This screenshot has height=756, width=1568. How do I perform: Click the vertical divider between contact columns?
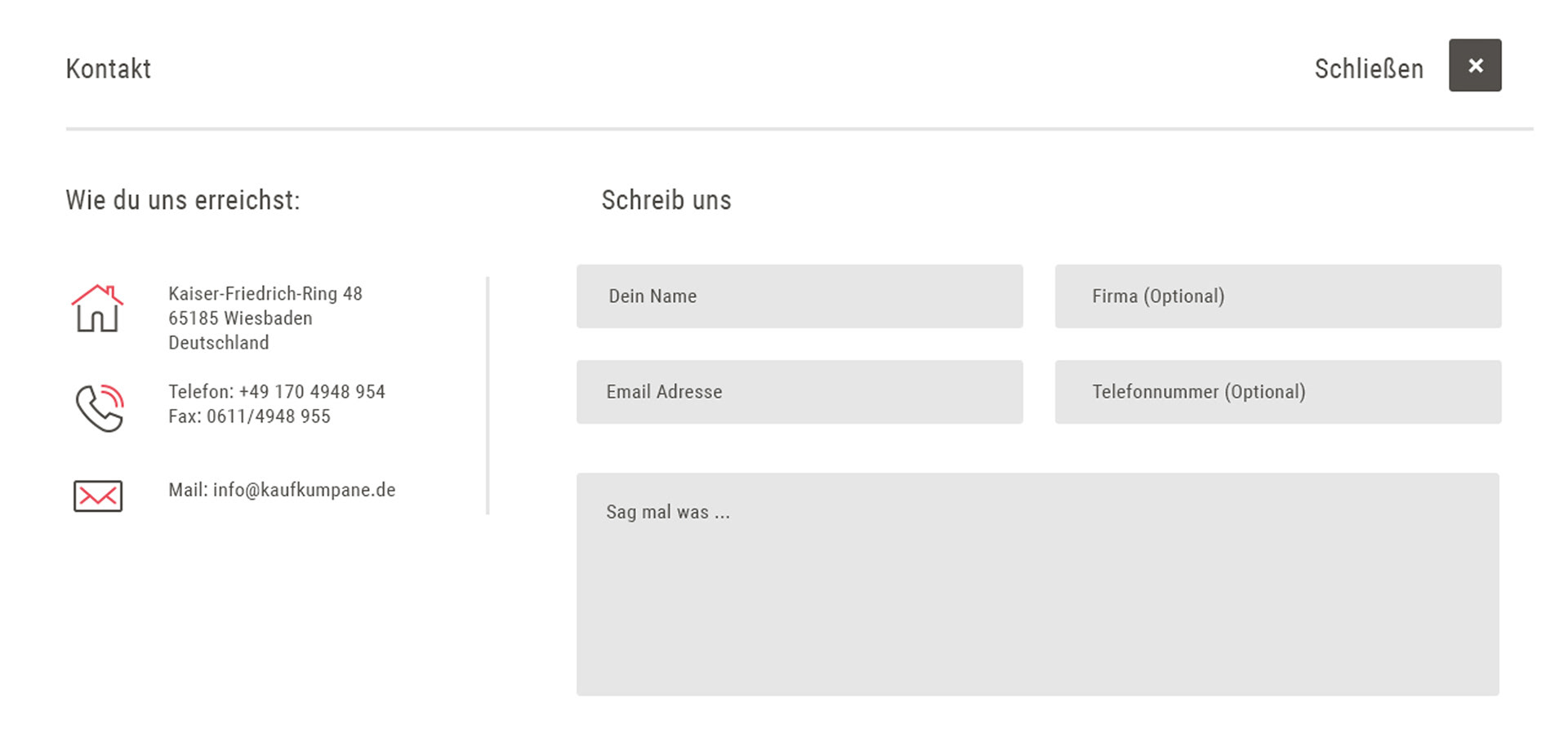[488, 396]
